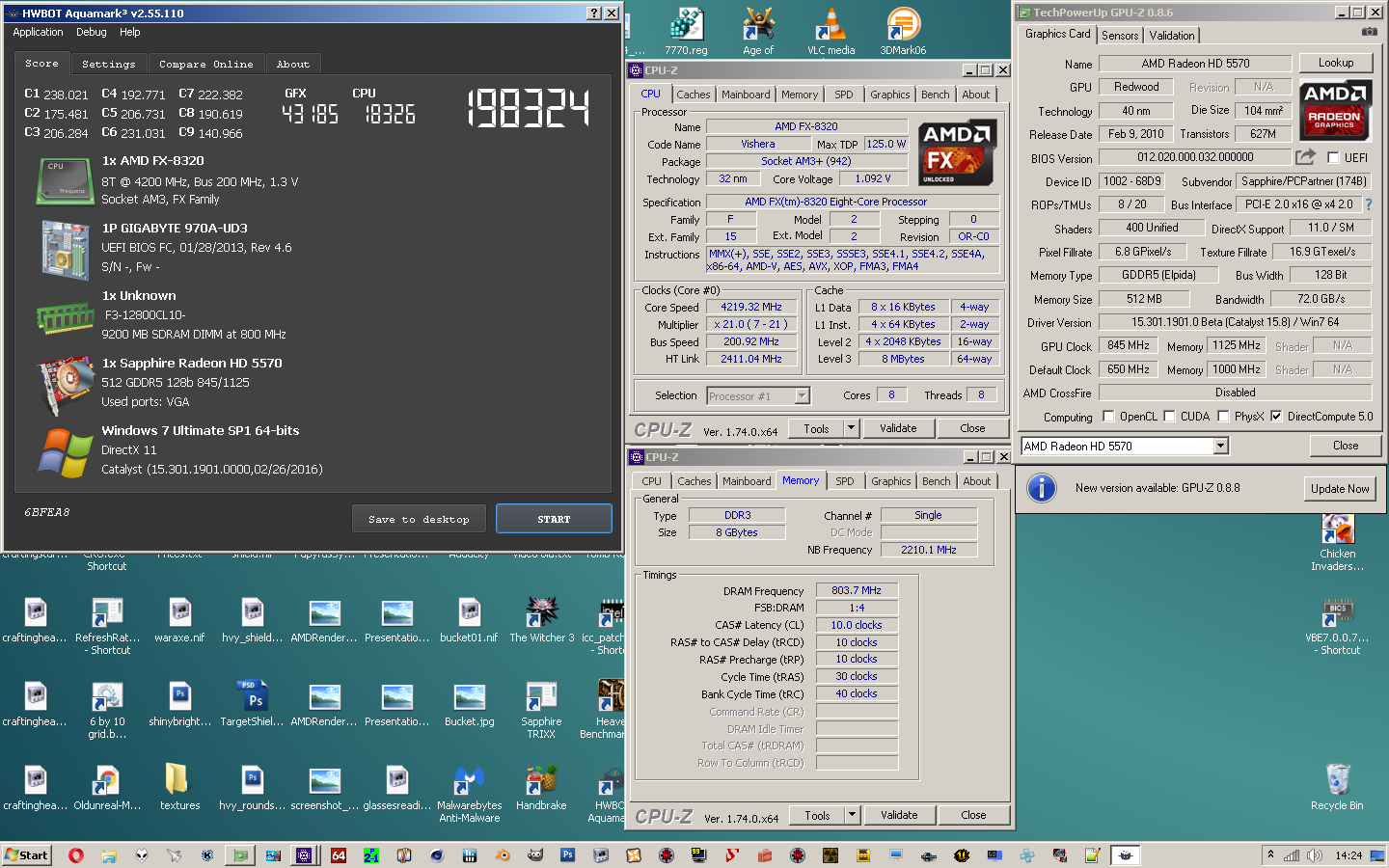The image size is (1389, 868).
Task: Select the textures folder on the desktop
Action: point(179,787)
